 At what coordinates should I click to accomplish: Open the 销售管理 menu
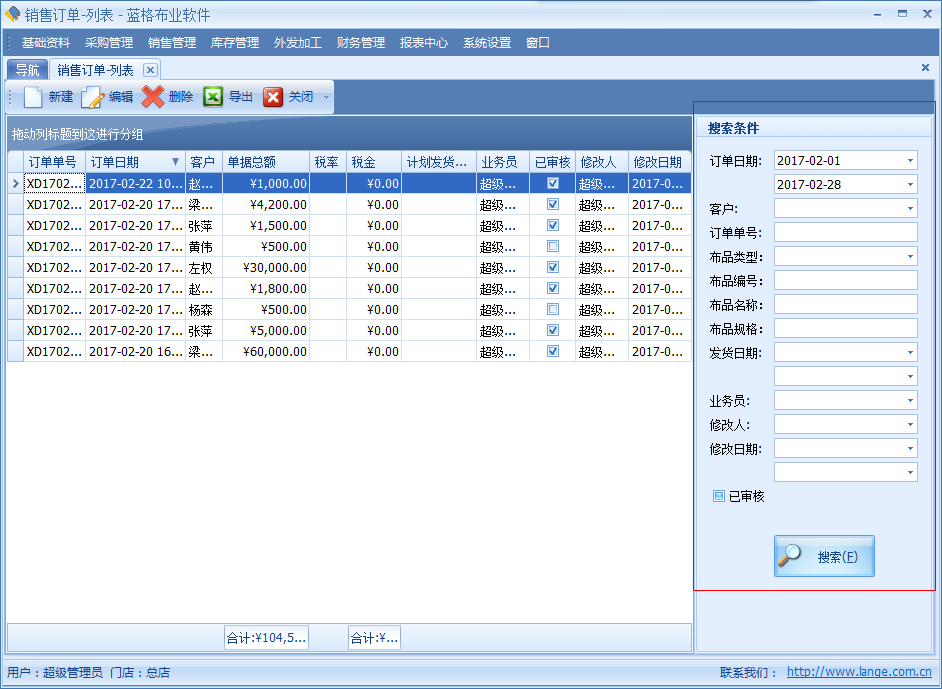[172, 43]
